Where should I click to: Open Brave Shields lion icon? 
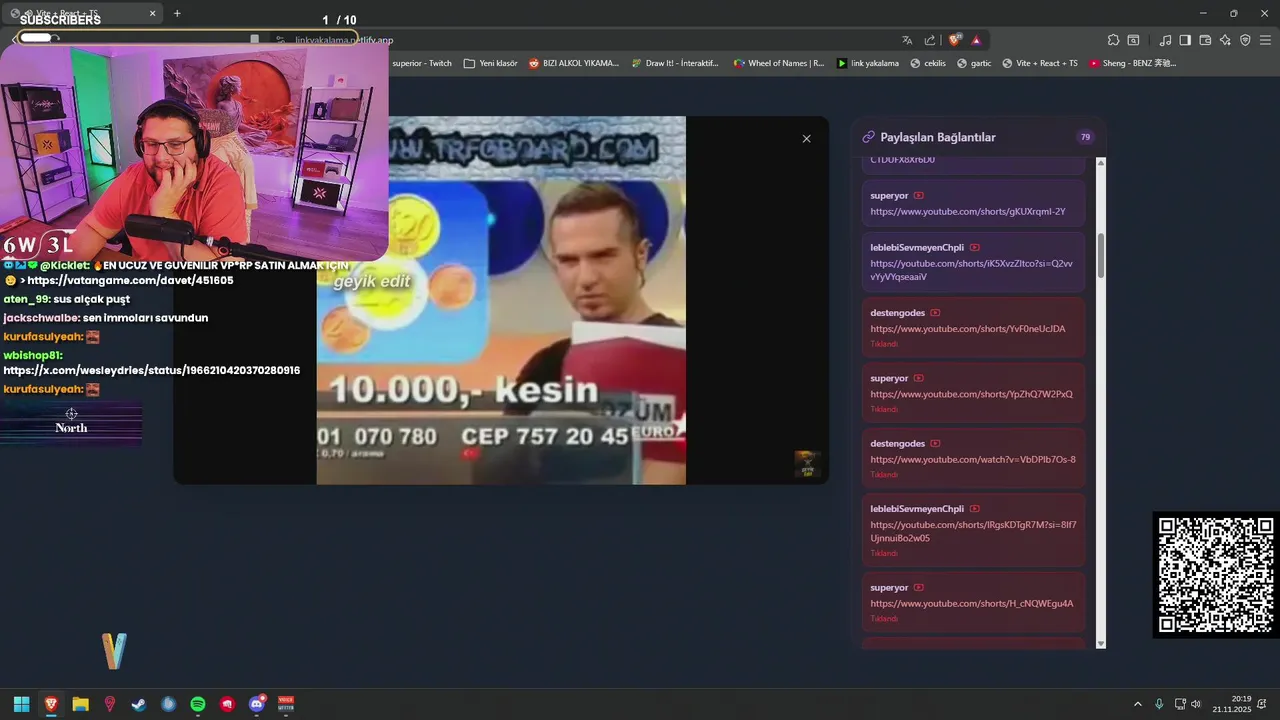click(955, 40)
